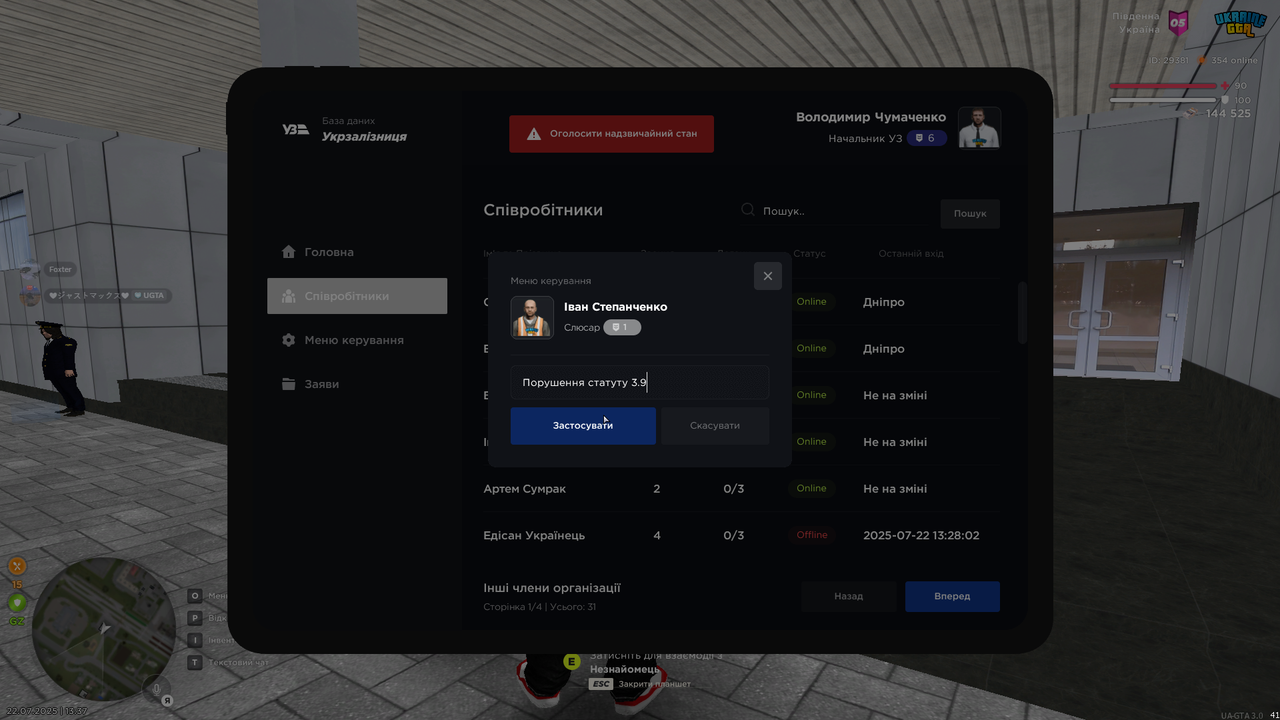Click the P key hint icon
This screenshot has width=1280, height=720.
tap(195, 618)
